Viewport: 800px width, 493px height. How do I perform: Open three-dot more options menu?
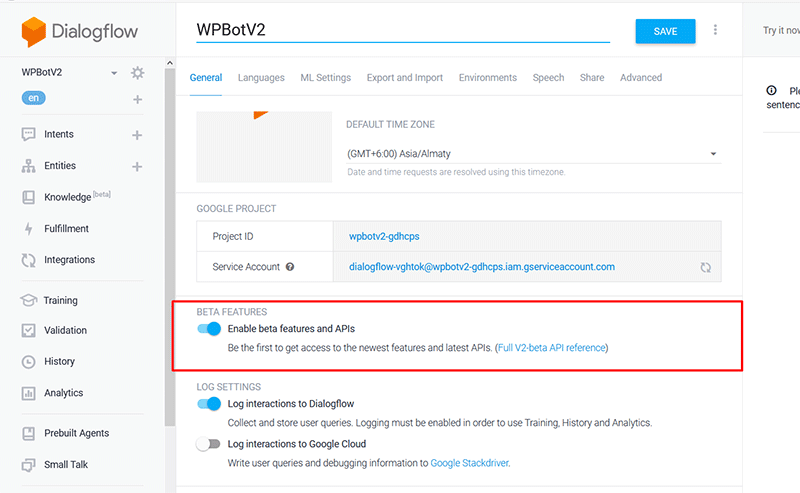715,31
